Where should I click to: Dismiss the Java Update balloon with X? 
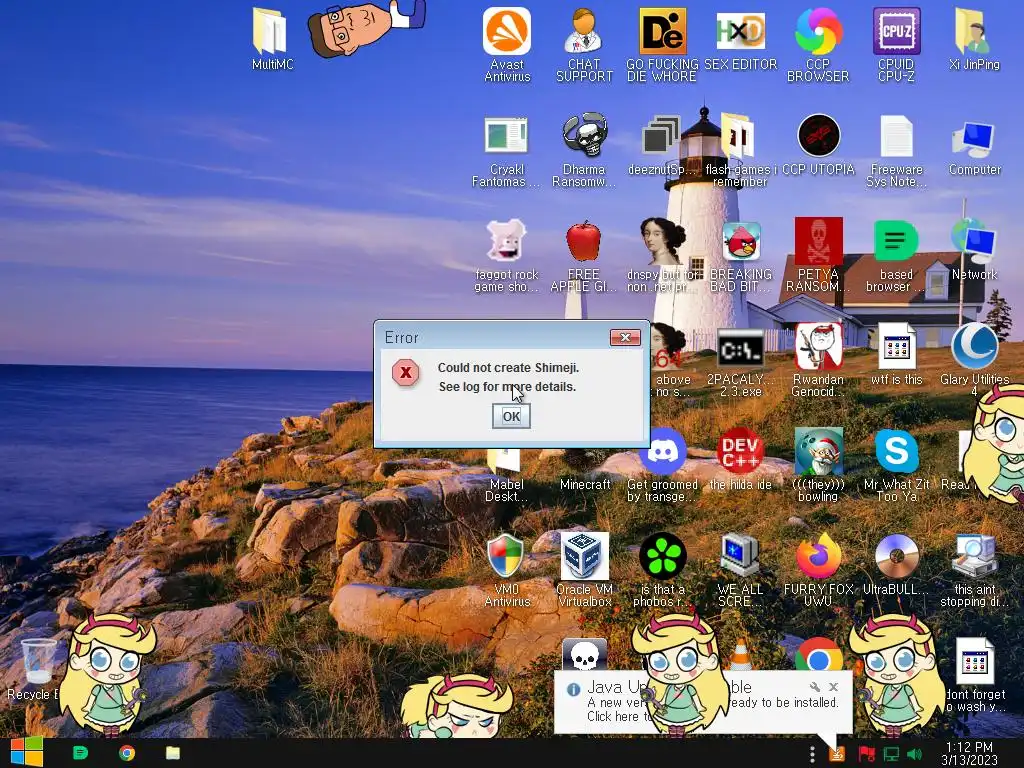pyautogui.click(x=833, y=687)
